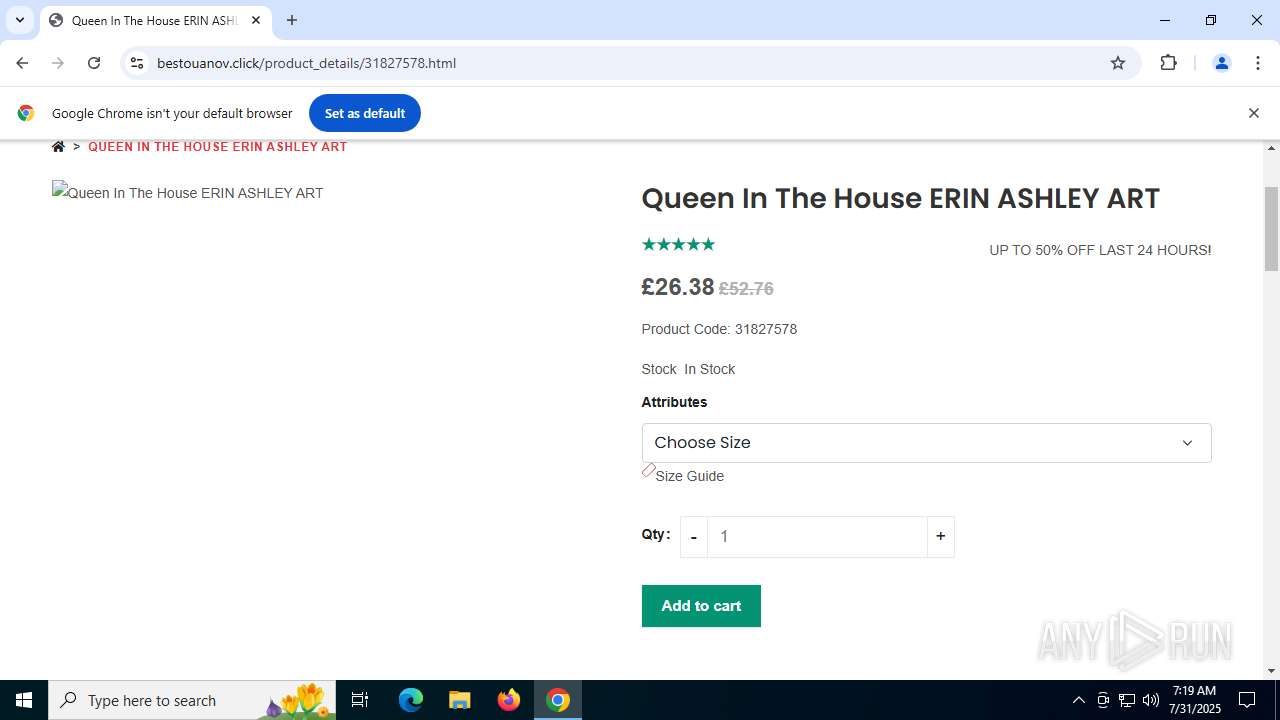Screen dimensions: 1280x720
Task: Click the scrollbar down arrow
Action: tap(1271, 671)
